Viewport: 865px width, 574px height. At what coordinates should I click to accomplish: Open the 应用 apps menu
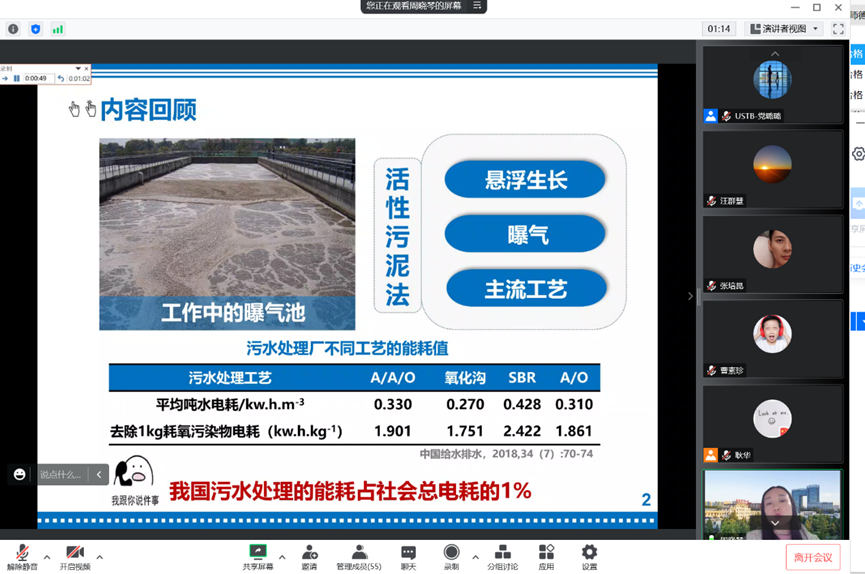[546, 556]
